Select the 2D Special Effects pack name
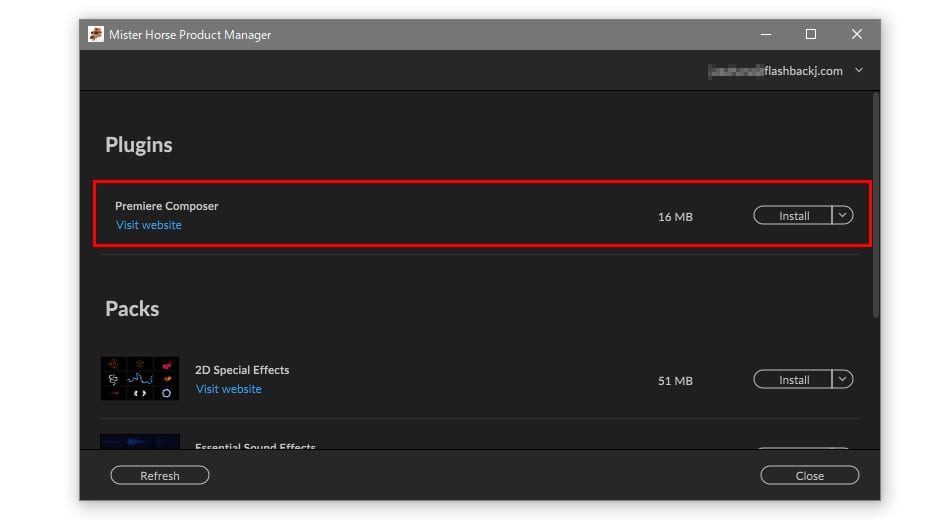Image resolution: width=926 pixels, height=520 pixels. pos(242,370)
